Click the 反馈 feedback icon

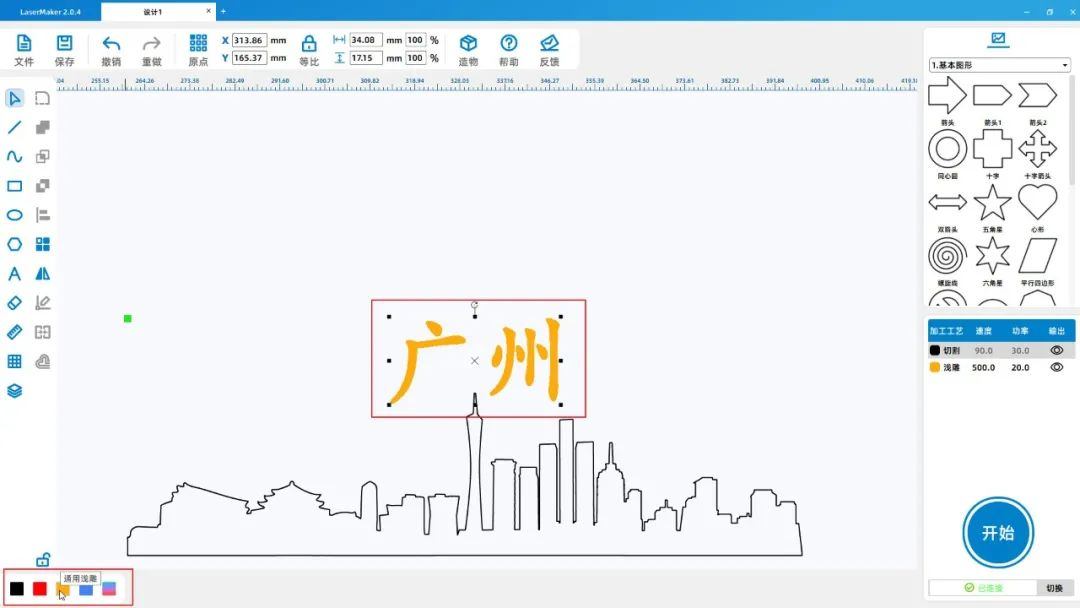(549, 44)
